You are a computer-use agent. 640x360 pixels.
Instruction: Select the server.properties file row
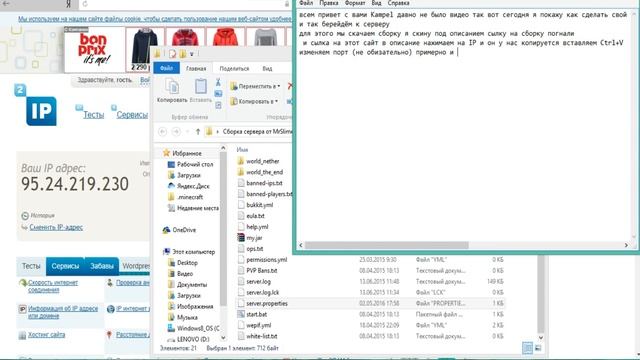pos(370,303)
